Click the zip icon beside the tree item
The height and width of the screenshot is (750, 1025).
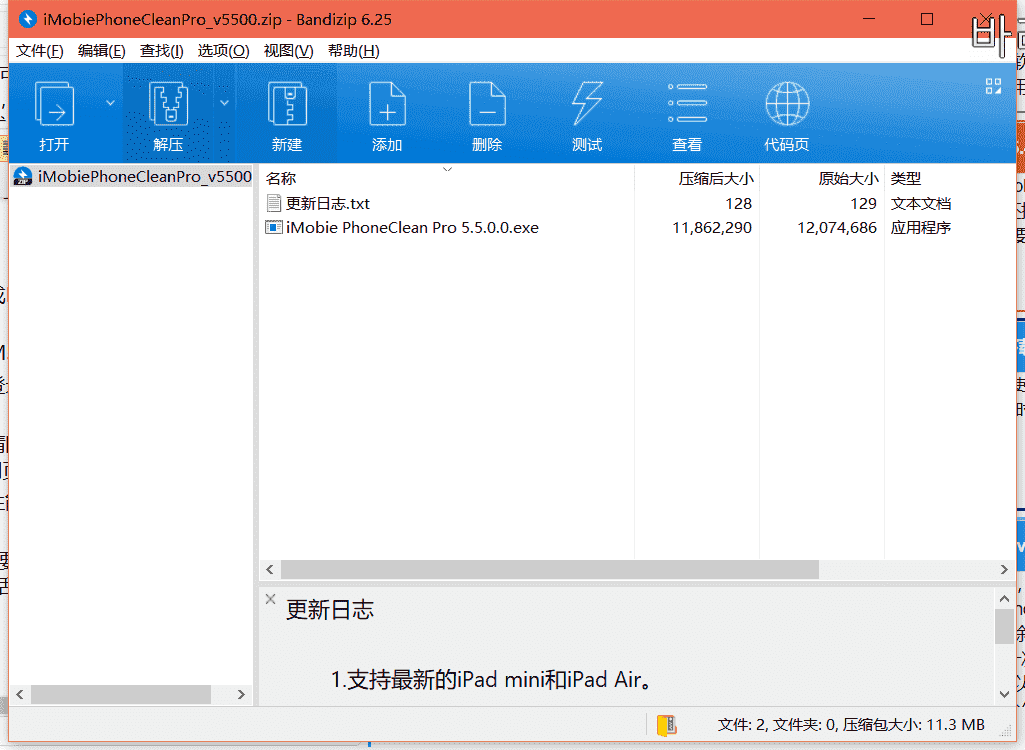tap(23, 177)
